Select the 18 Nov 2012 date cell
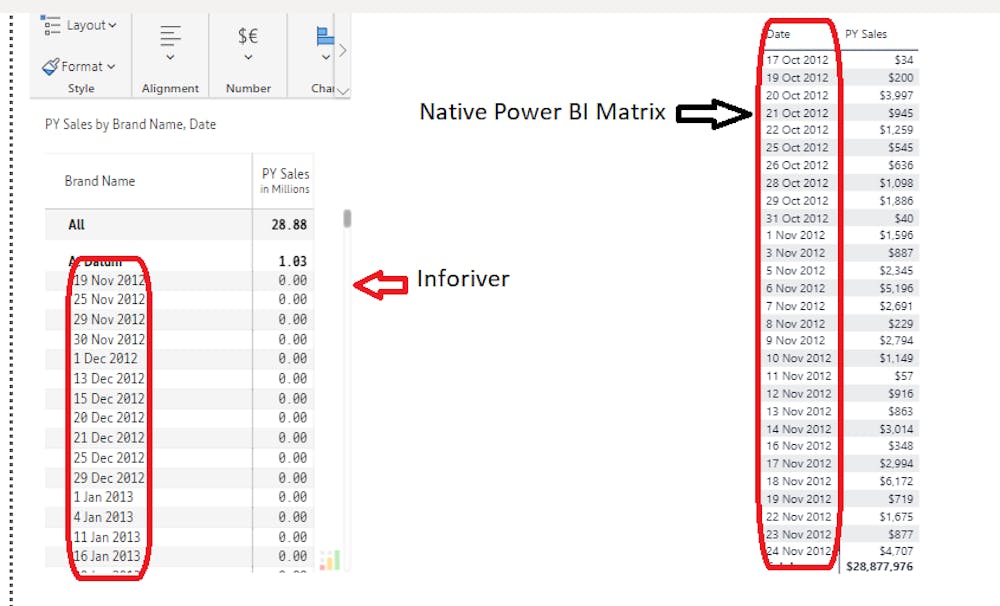This screenshot has height=606, width=1000. coord(798,482)
